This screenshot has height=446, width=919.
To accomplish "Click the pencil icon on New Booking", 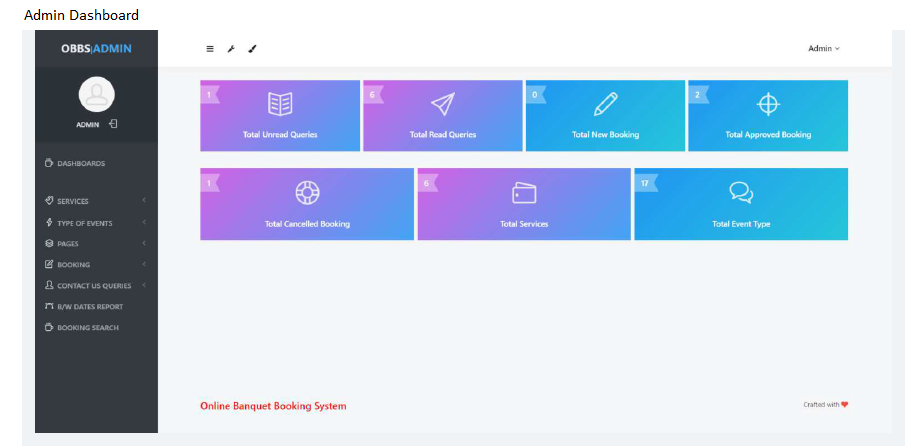I will 605,104.
